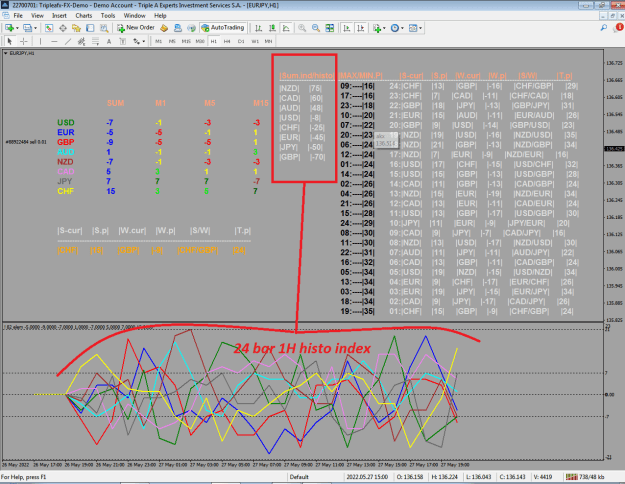Click the Default profile status bar
Viewport: 625px width, 484px height.
click(x=299, y=477)
